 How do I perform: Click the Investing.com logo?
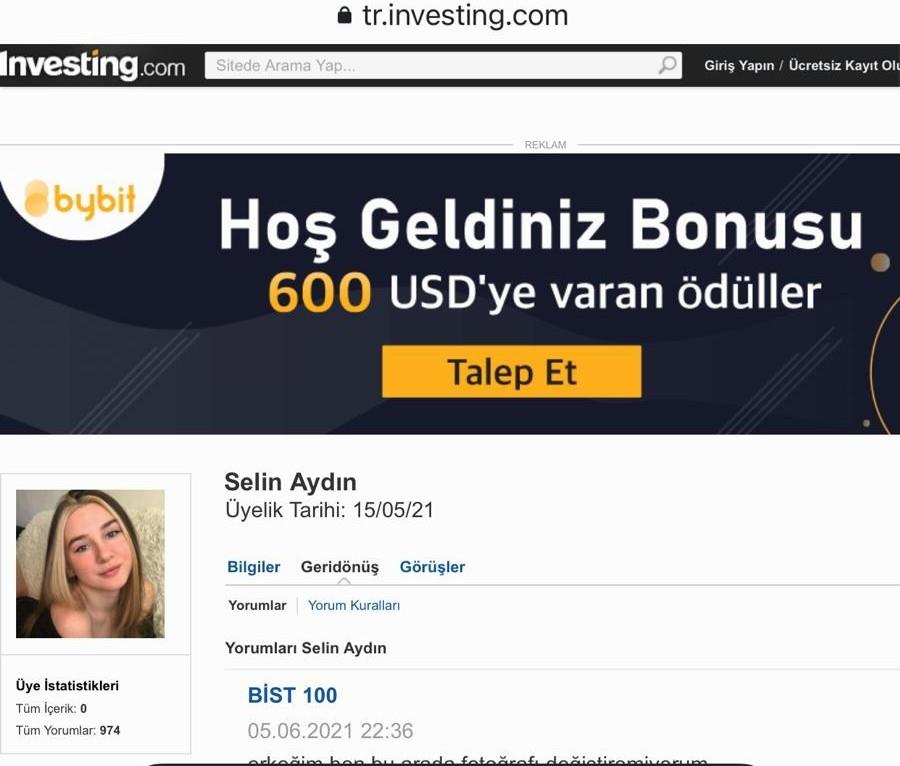[93, 65]
